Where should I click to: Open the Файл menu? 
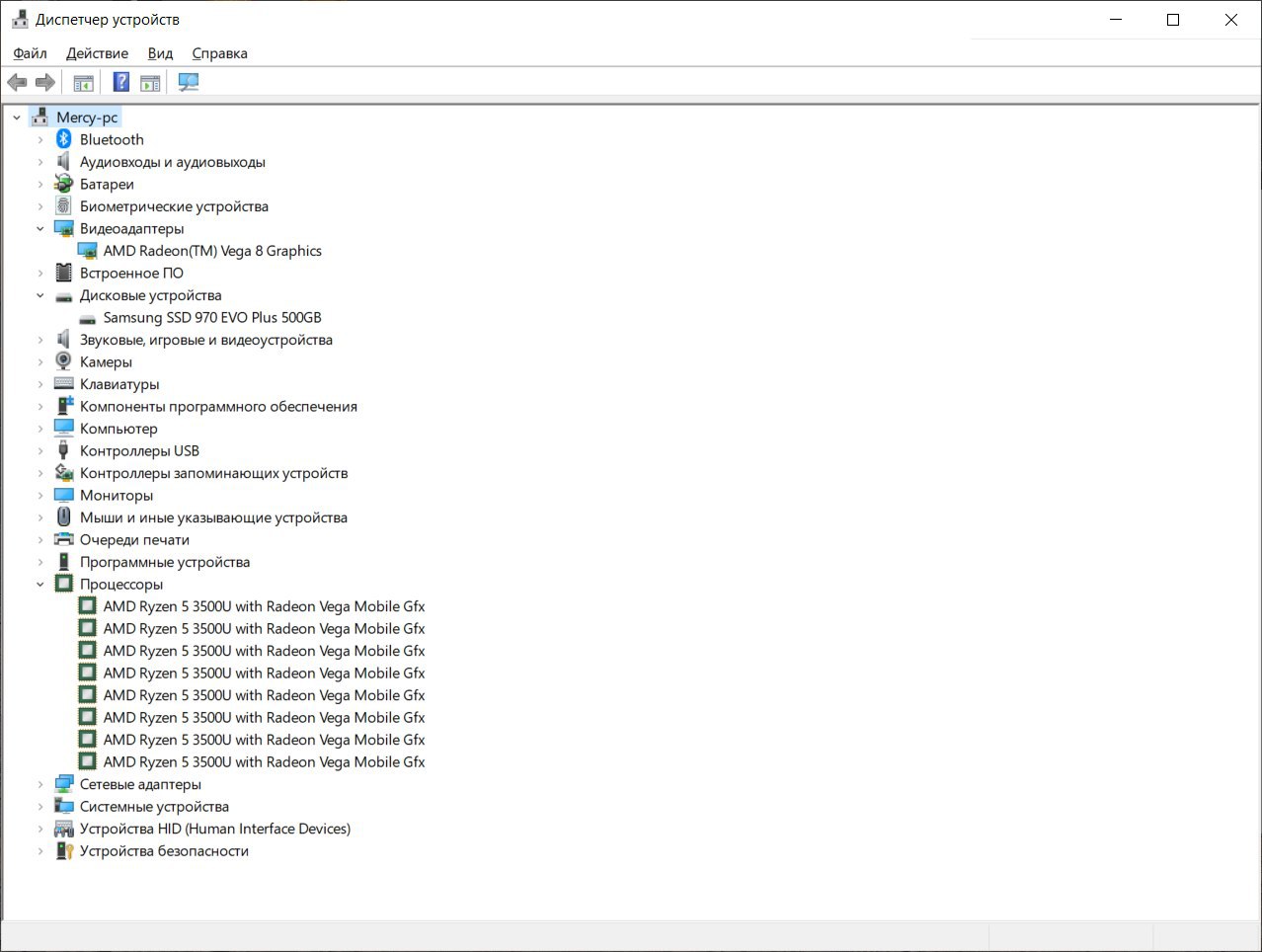30,53
